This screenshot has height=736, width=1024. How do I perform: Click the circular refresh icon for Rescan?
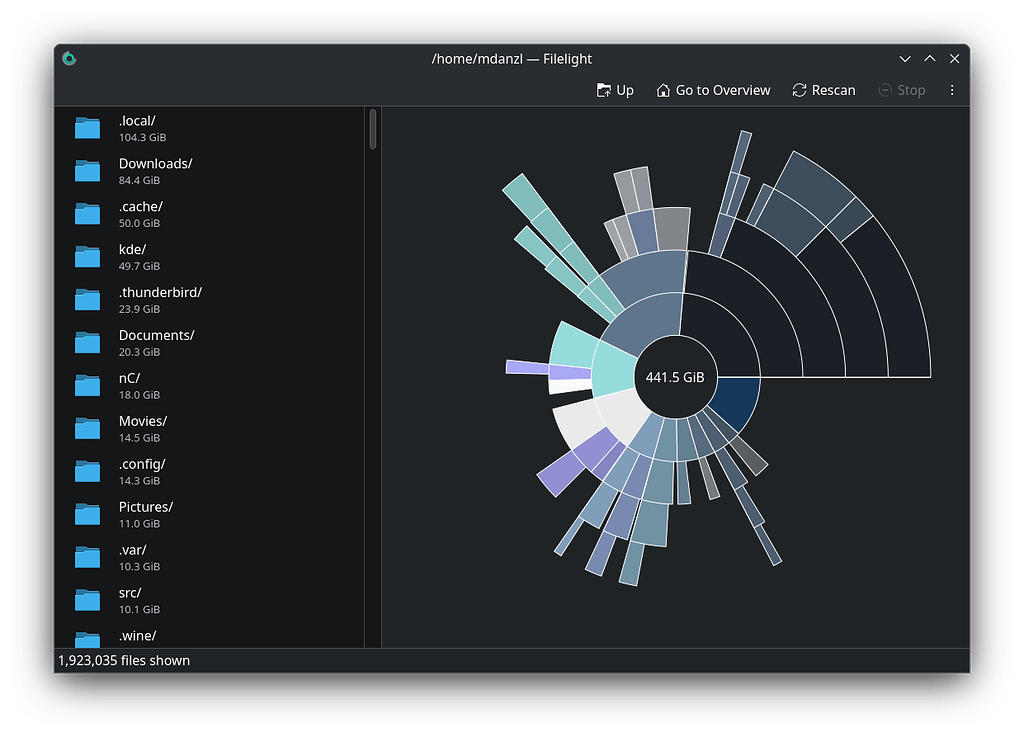[x=799, y=90]
